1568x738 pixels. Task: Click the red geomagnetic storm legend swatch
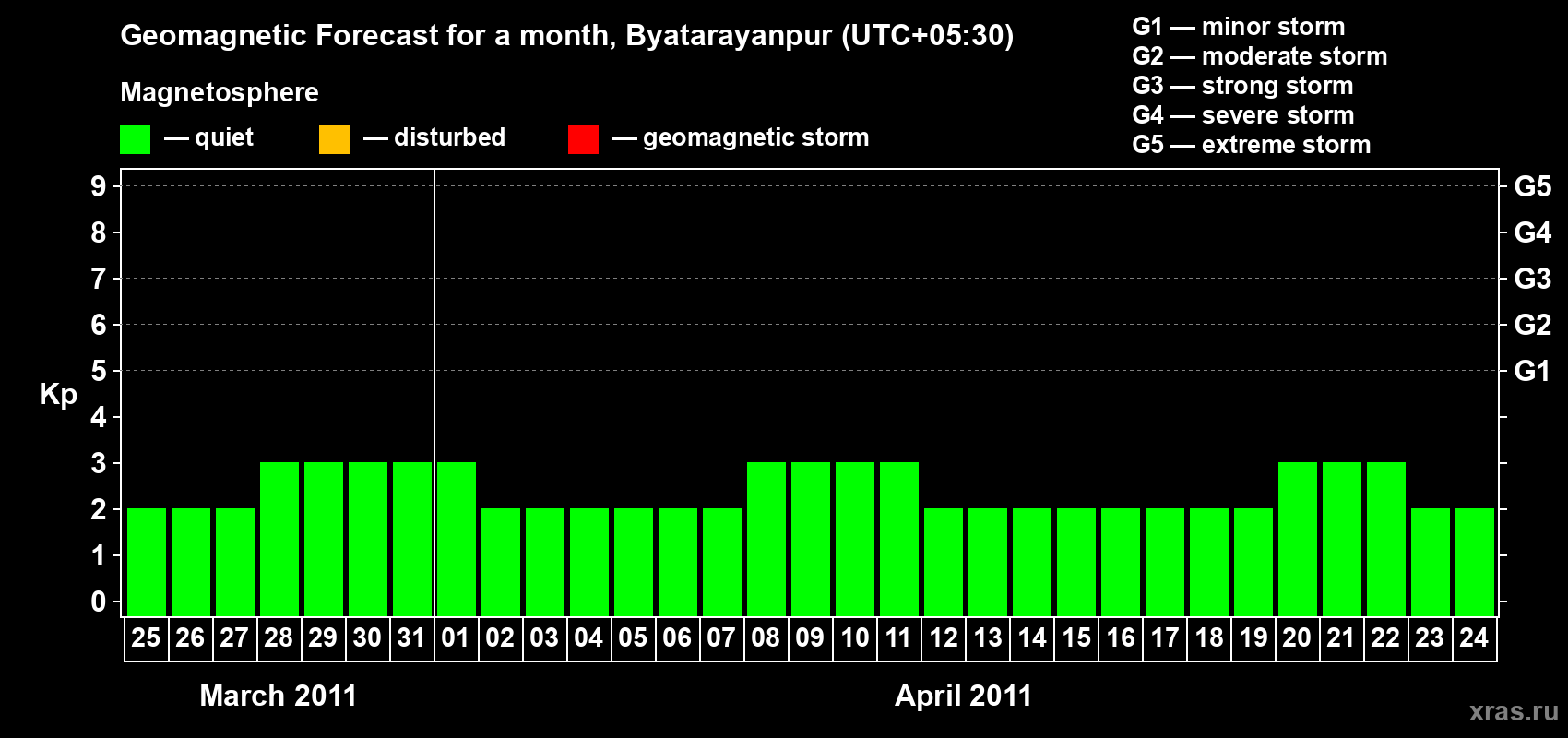coord(583,139)
